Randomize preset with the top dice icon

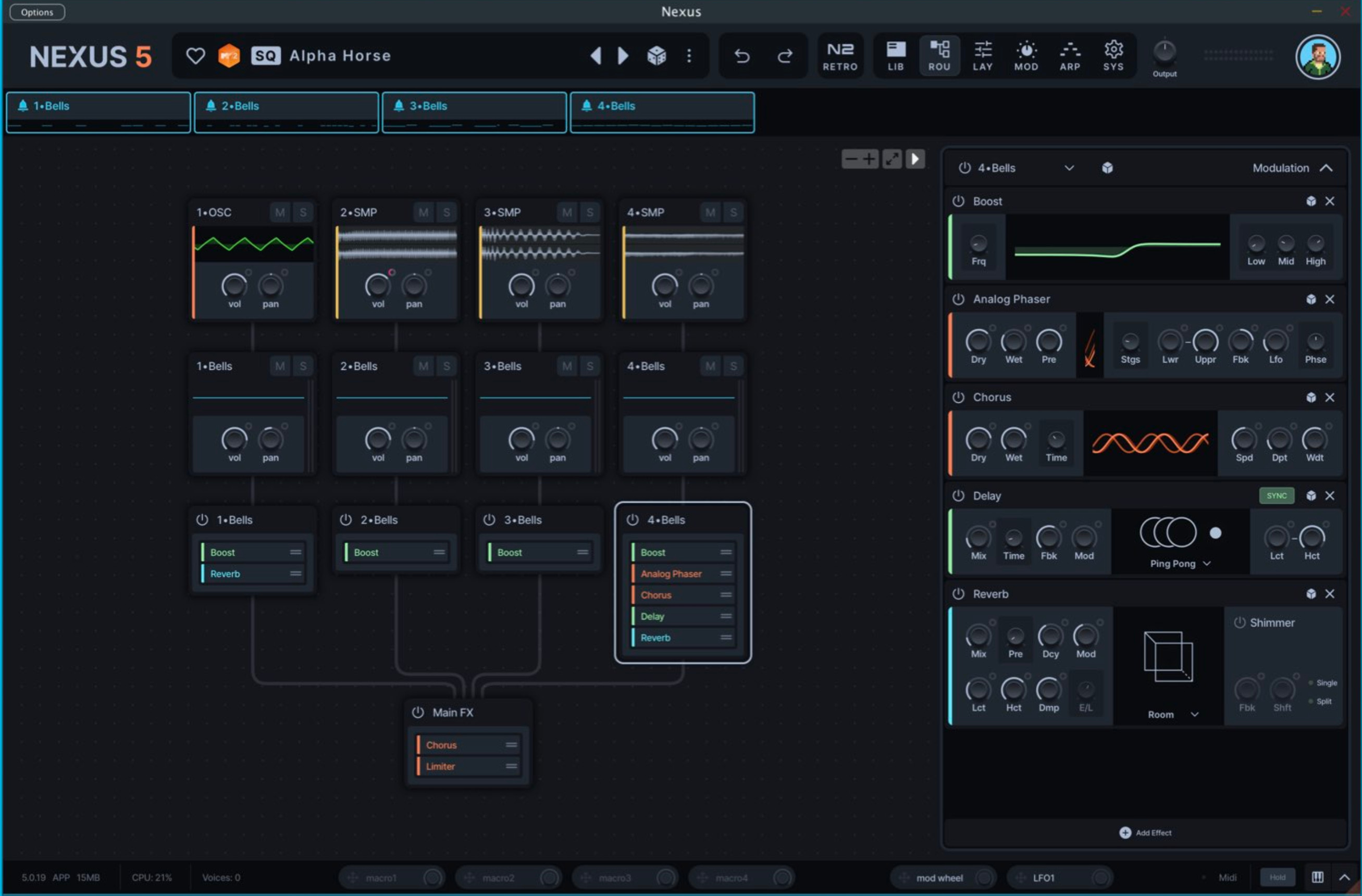click(x=657, y=56)
